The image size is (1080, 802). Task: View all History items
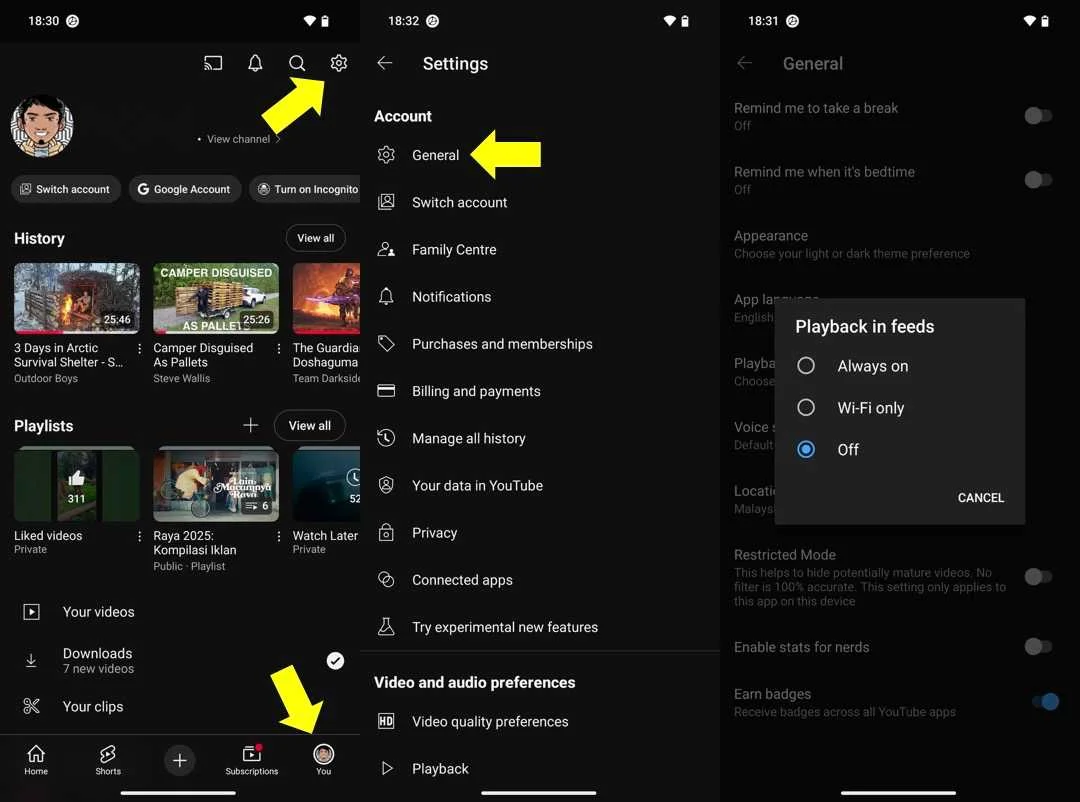(x=315, y=238)
